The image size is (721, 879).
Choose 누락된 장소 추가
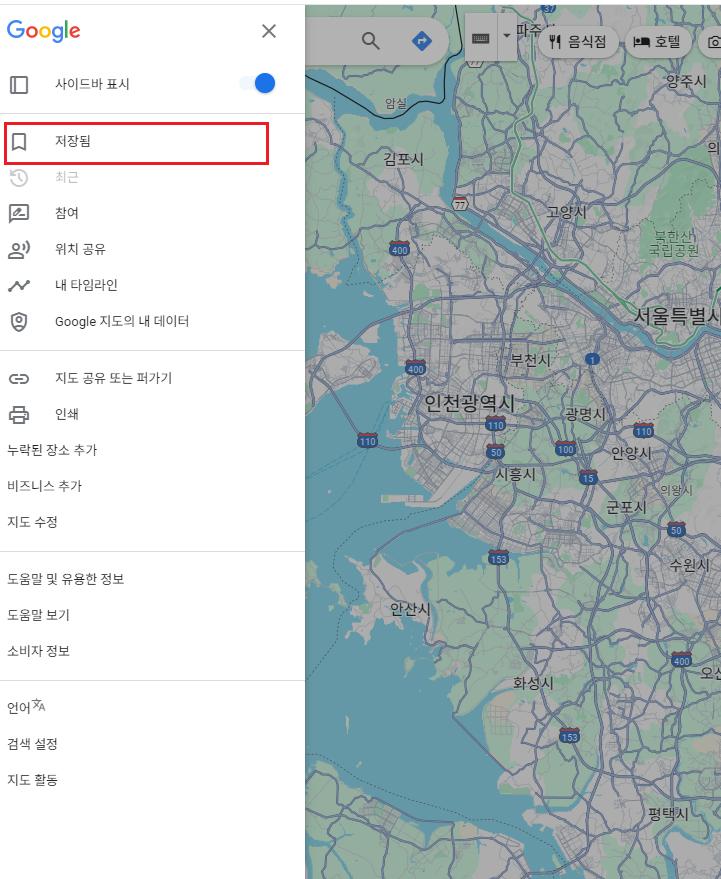(x=52, y=450)
